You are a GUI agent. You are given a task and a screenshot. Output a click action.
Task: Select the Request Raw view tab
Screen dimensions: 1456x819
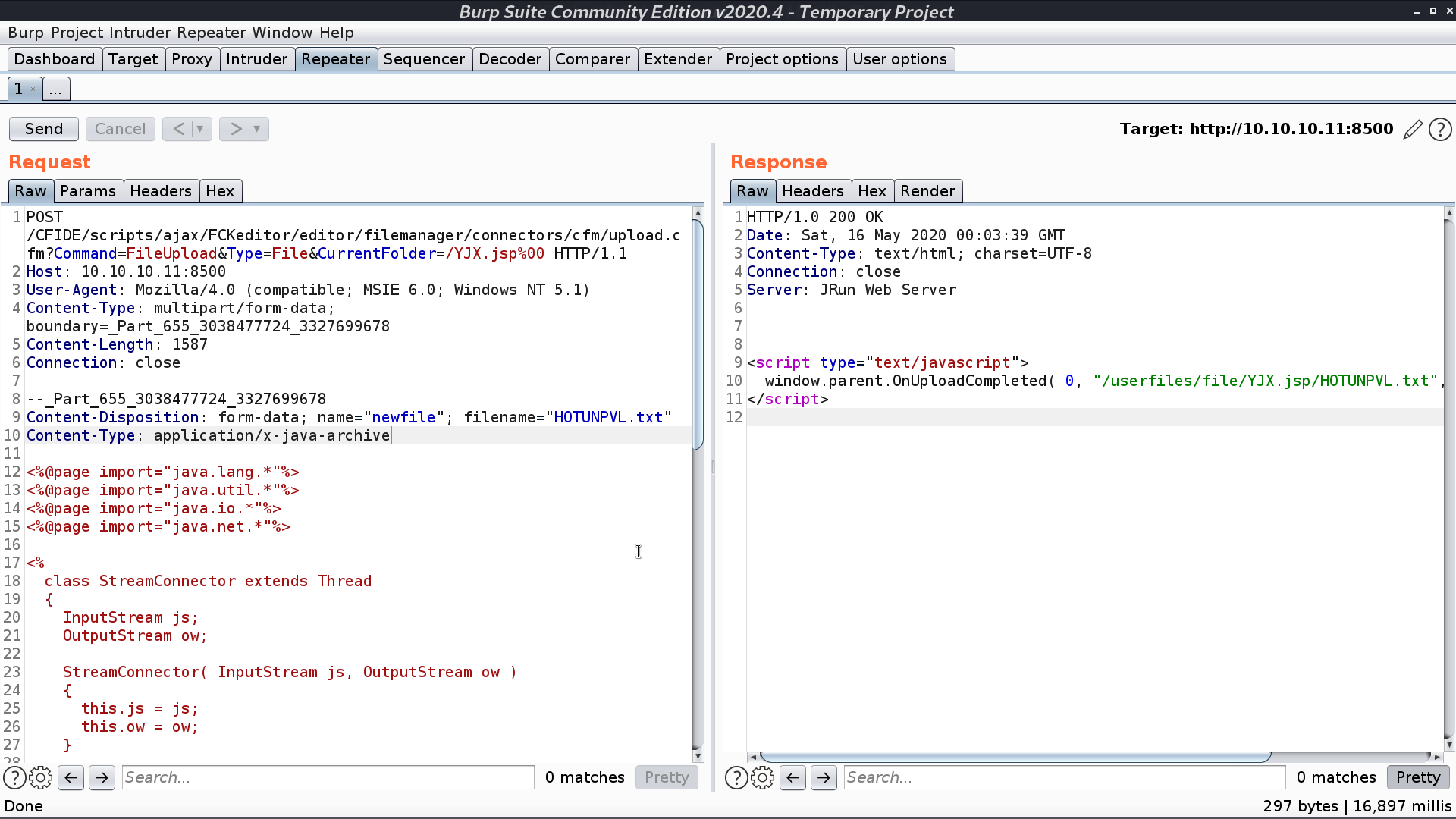coord(31,191)
